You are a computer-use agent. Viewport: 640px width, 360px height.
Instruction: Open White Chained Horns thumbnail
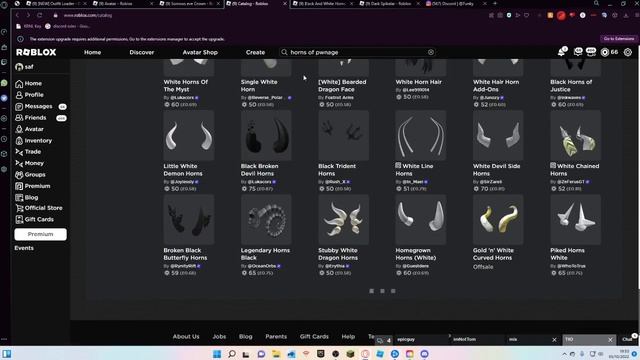pyautogui.click(x=576, y=136)
